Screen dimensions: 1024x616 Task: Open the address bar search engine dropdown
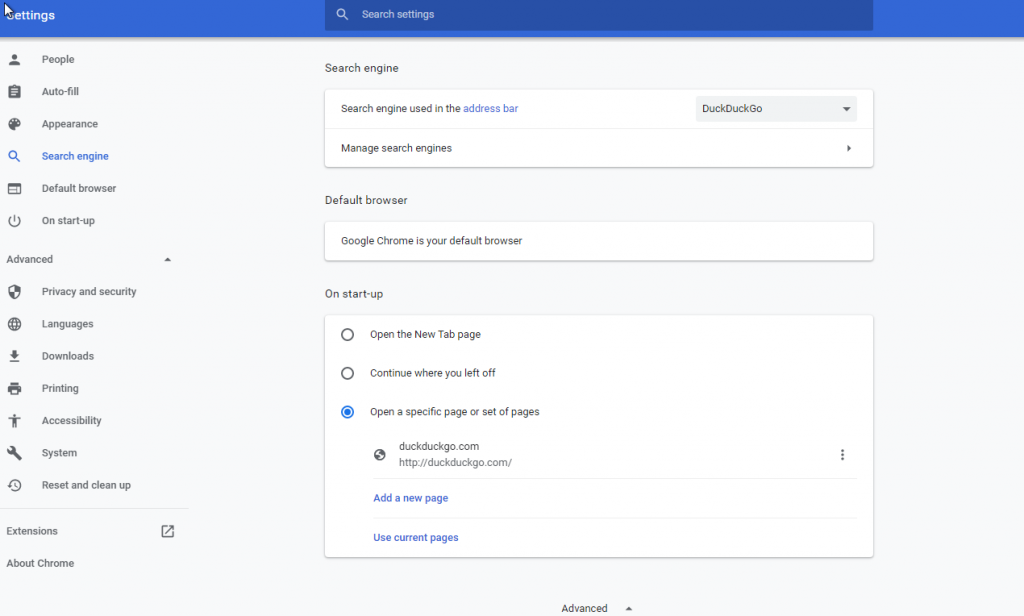point(776,108)
